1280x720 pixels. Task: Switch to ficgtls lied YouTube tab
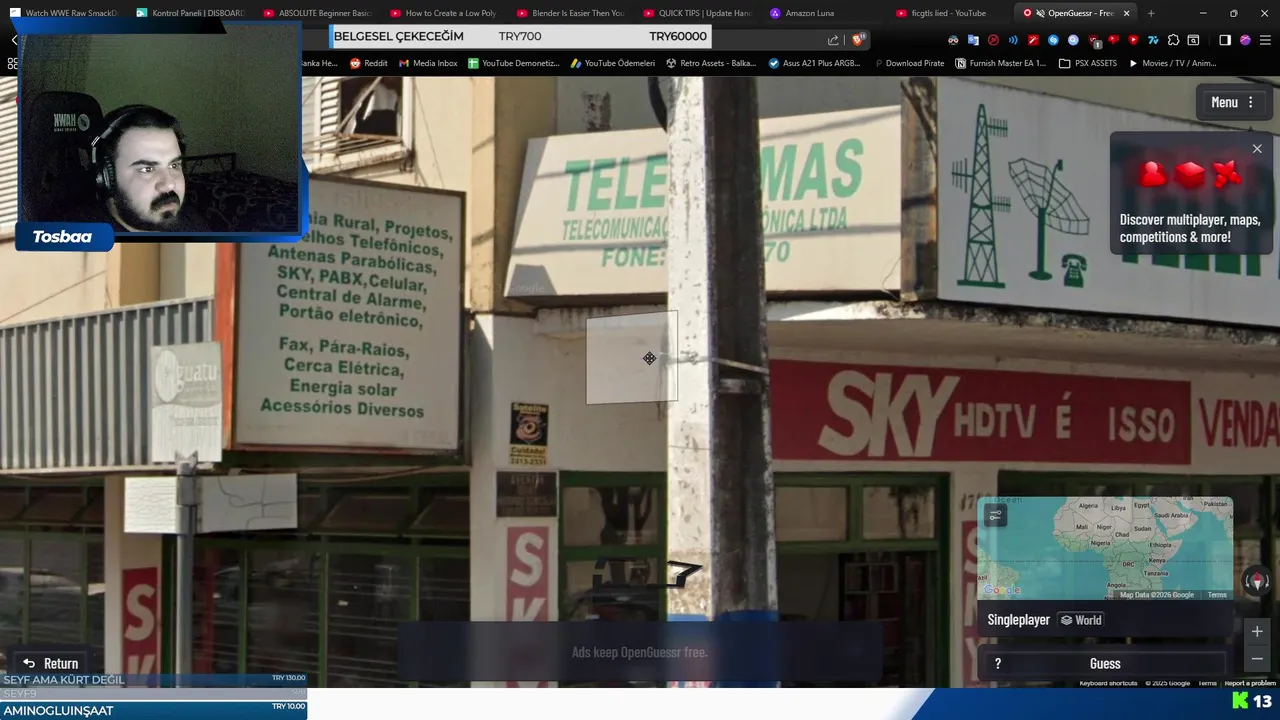tap(950, 13)
